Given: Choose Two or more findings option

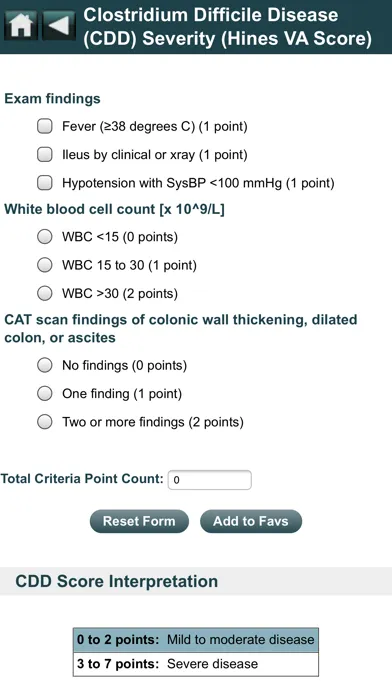Looking at the screenshot, I should coord(44,422).
